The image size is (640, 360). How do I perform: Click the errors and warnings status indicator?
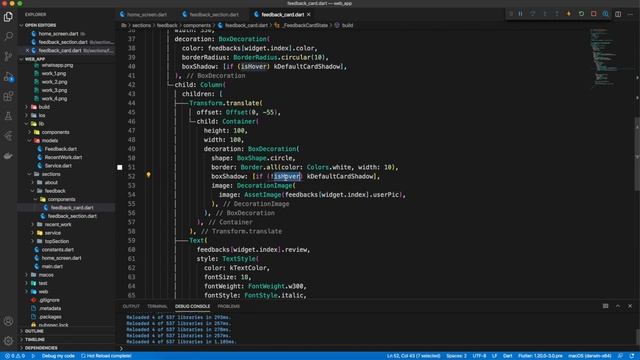(x=15, y=356)
